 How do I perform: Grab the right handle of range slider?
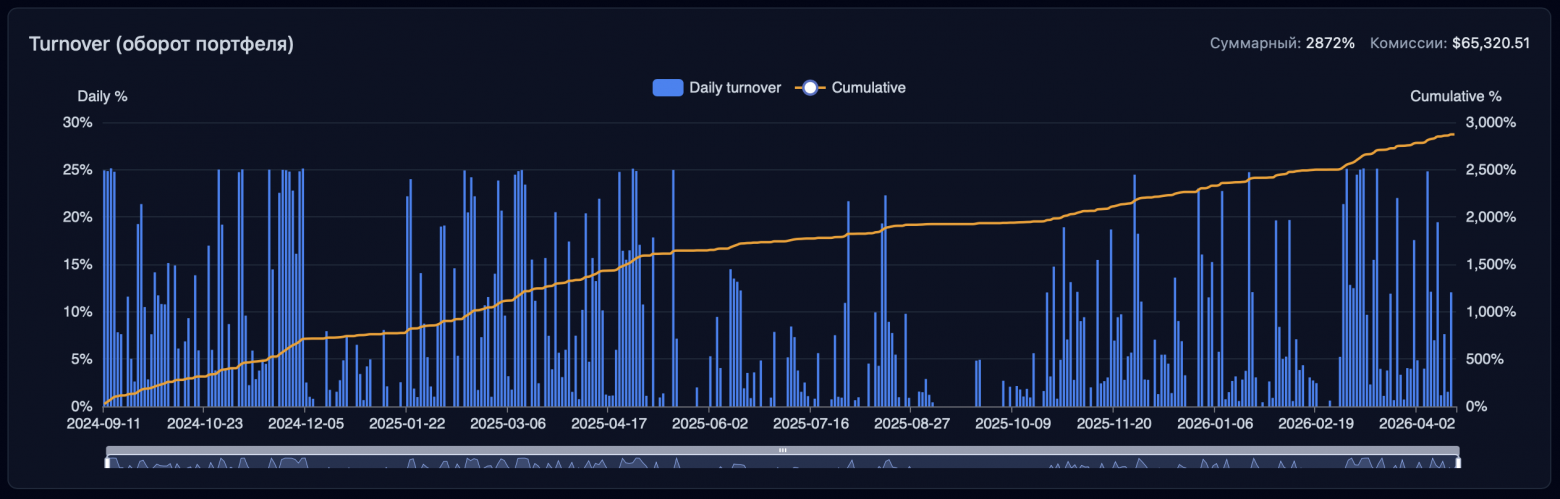pos(1457,462)
